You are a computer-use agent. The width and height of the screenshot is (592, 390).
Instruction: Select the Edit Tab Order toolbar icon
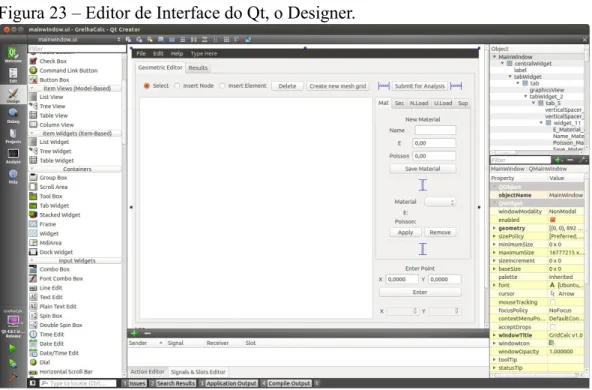(161, 39)
